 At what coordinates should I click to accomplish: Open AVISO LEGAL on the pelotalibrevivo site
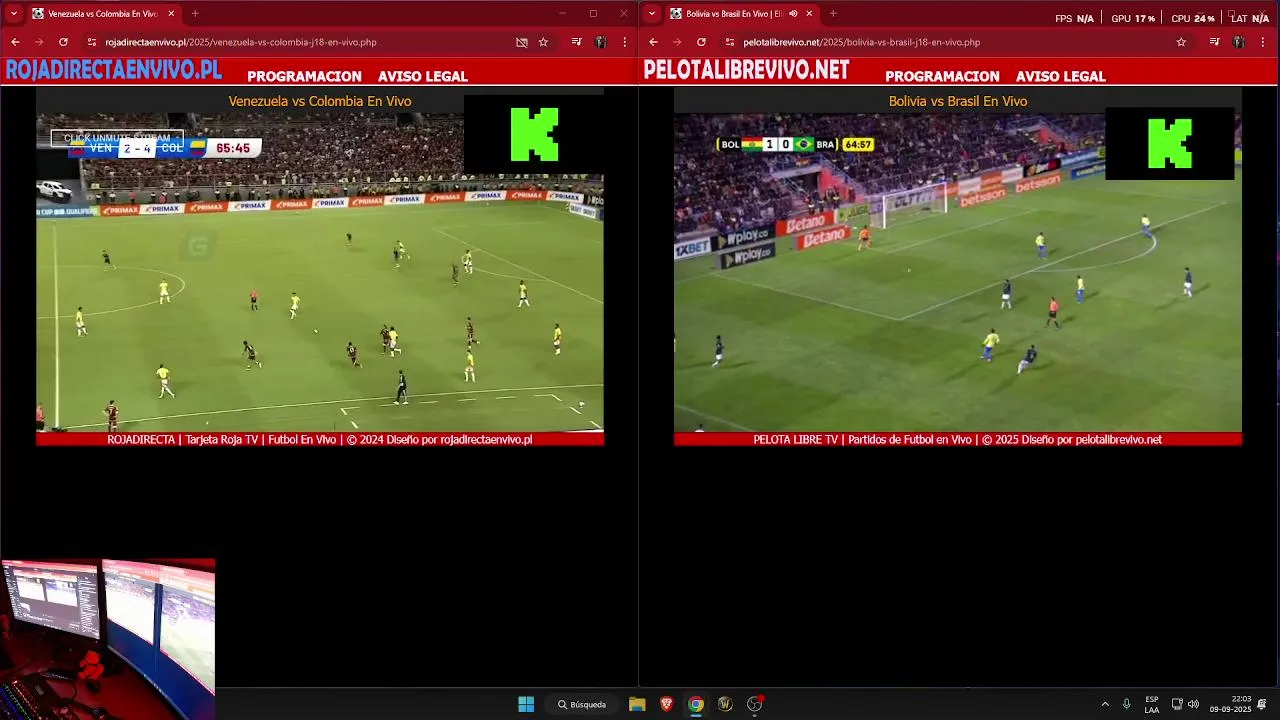1061,76
